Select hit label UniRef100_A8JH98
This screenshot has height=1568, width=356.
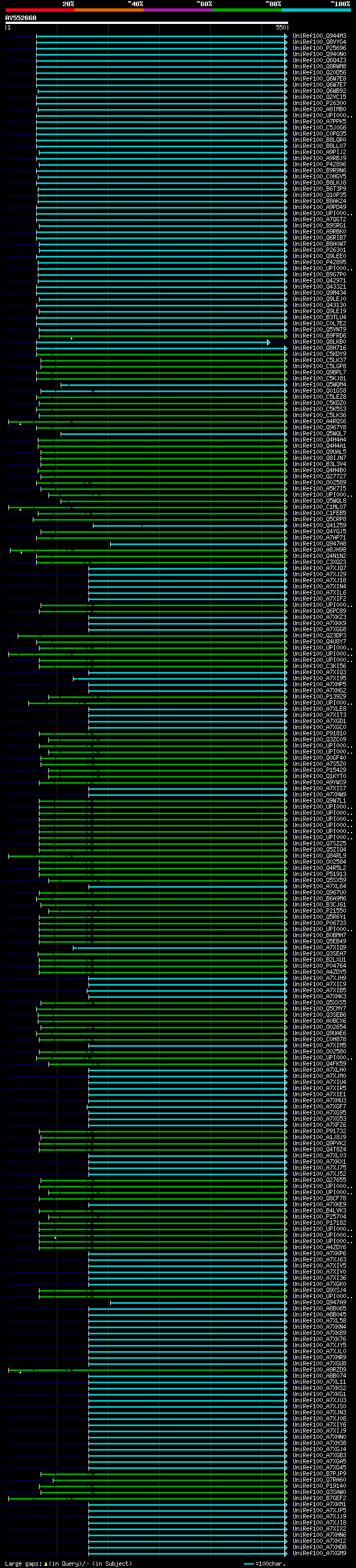[x=319, y=550]
